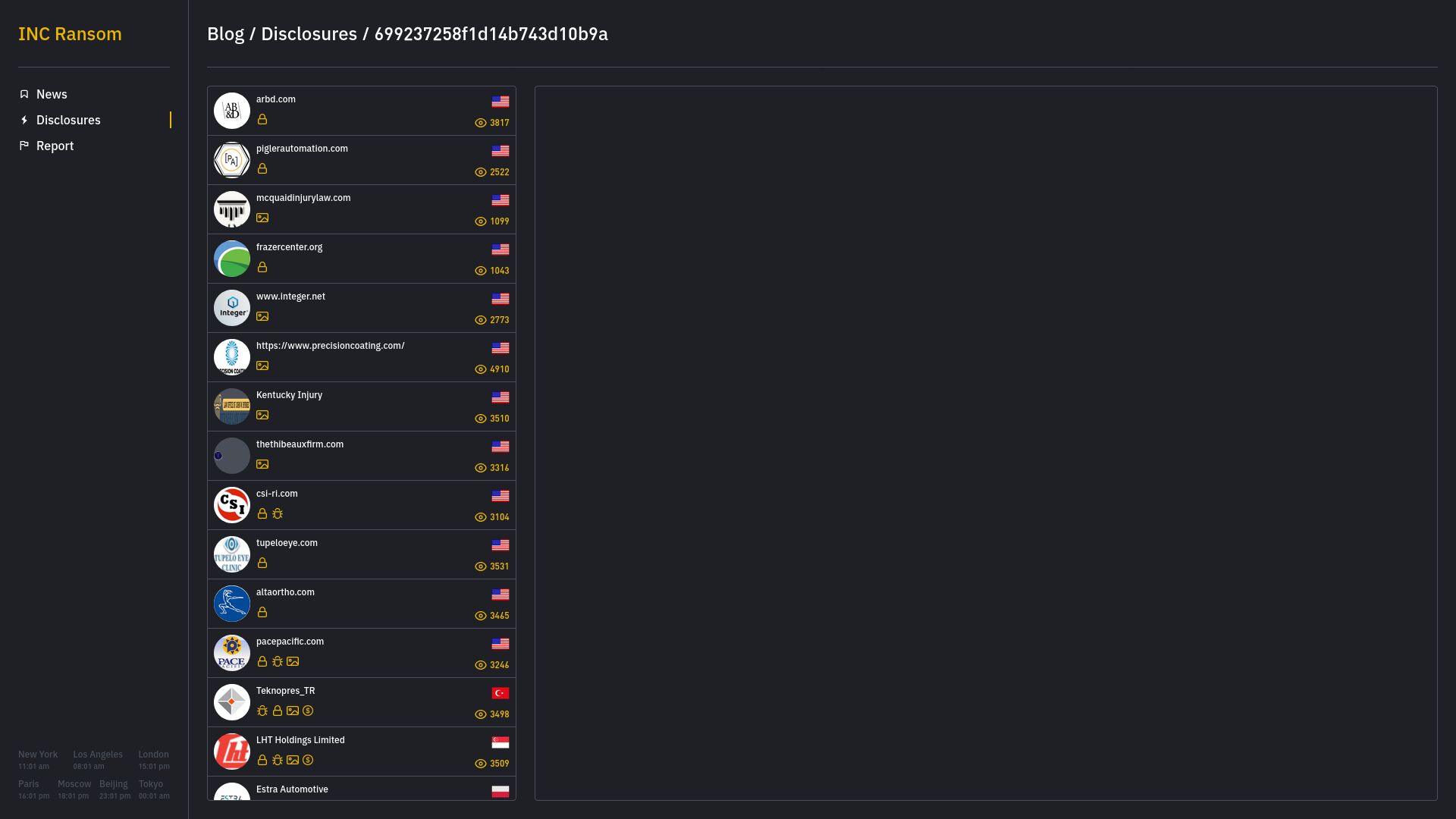1456x819 pixels.
Task: Click the INC Ransom site title
Action: [x=70, y=34]
